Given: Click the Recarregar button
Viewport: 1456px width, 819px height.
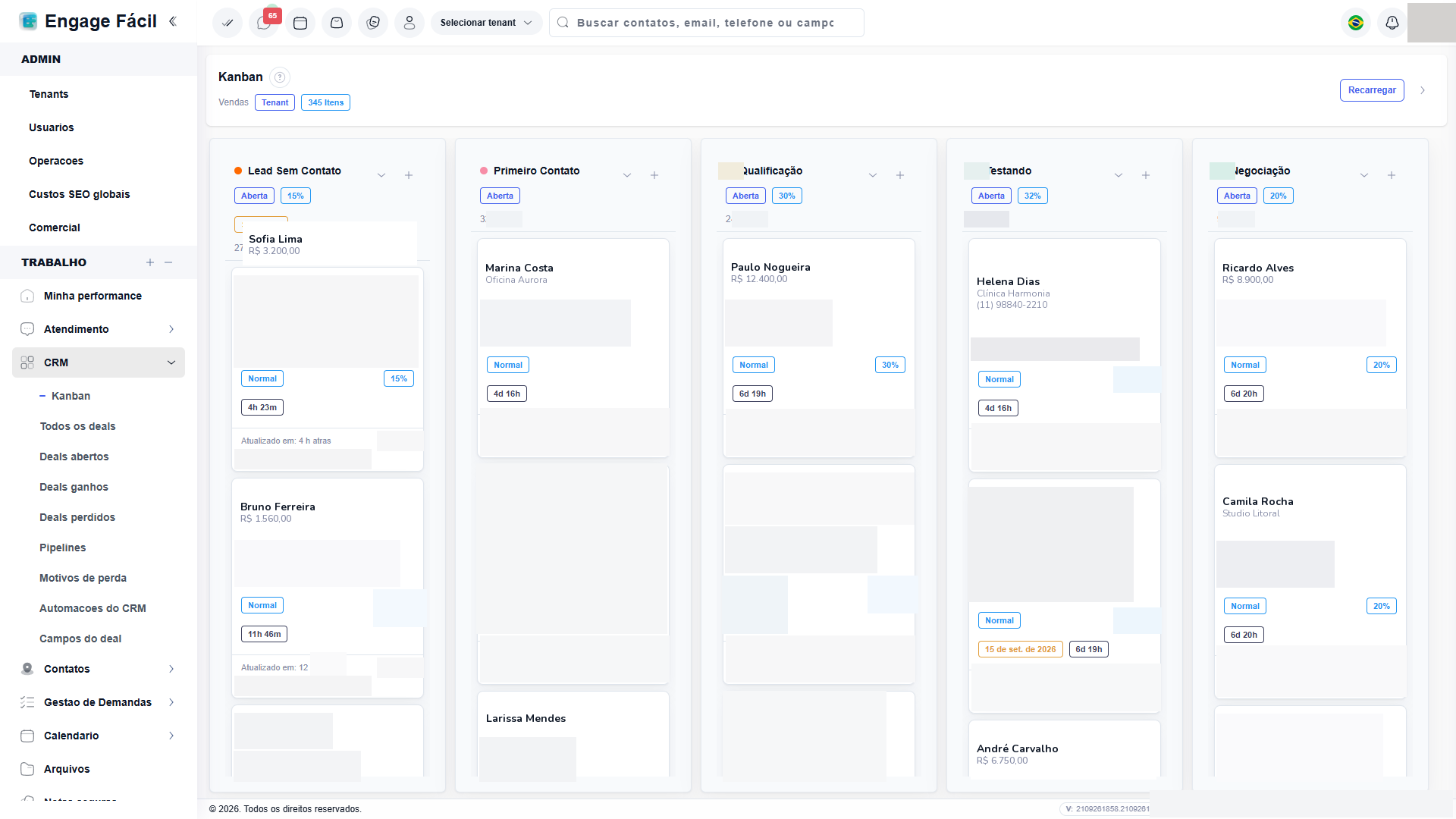Looking at the screenshot, I should tap(1372, 90).
